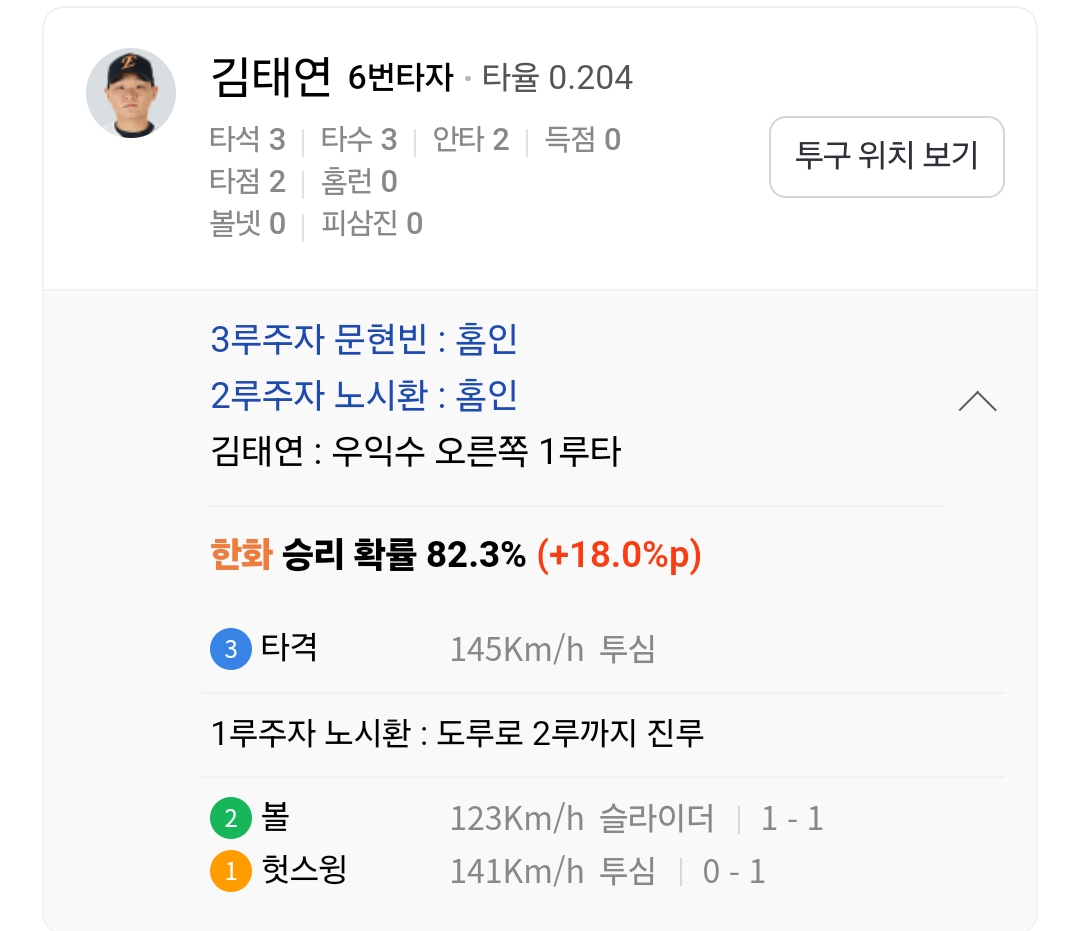The width and height of the screenshot is (1080, 931).
Task: Click the green pitch number 2 circle
Action: point(230,820)
